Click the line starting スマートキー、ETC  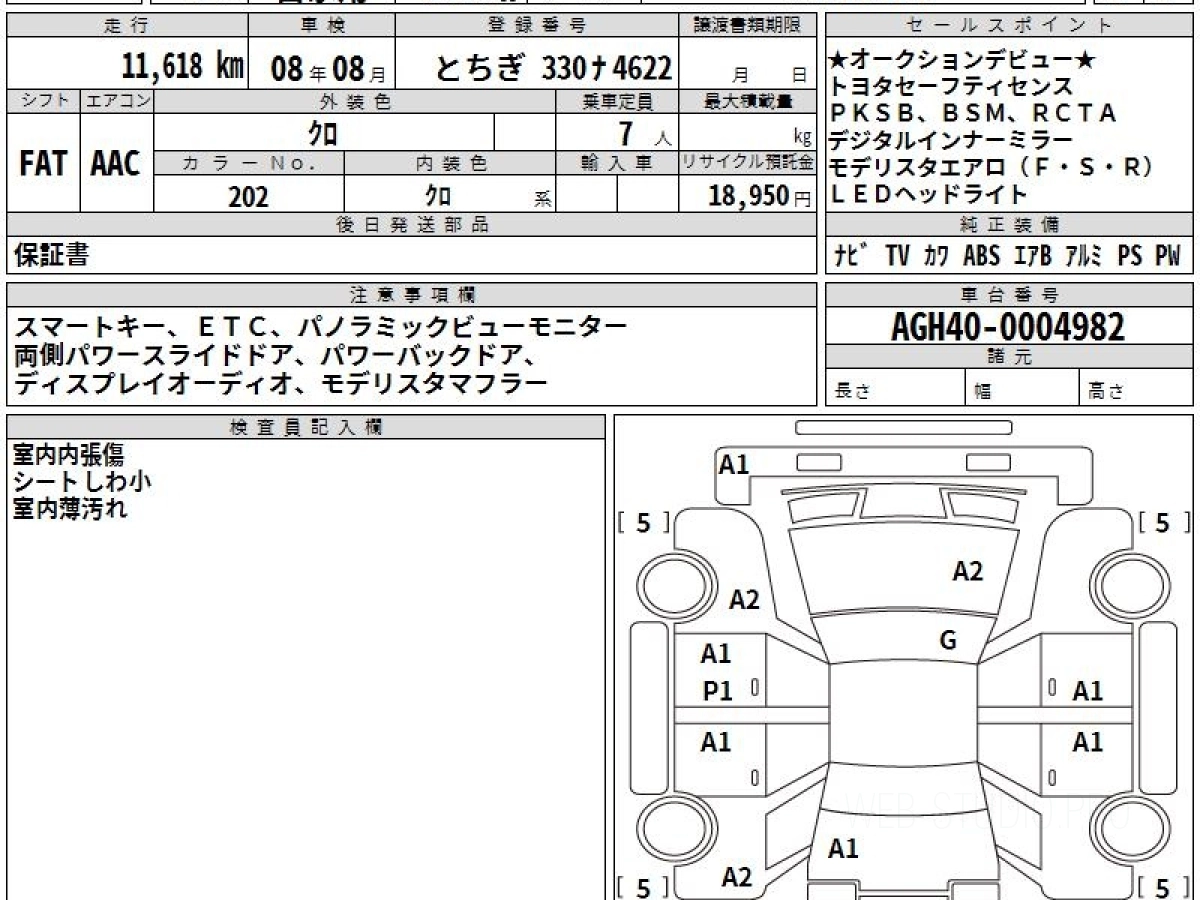321,326
